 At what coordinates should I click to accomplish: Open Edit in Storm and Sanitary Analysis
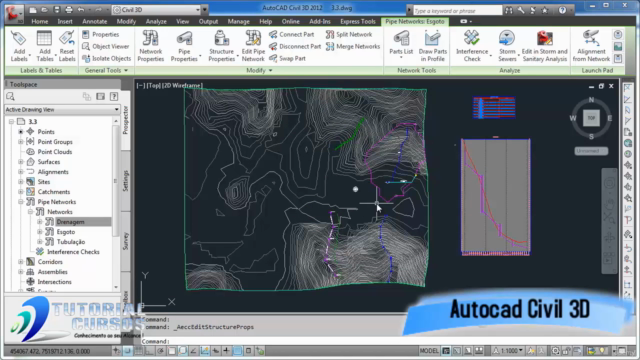[x=544, y=46]
